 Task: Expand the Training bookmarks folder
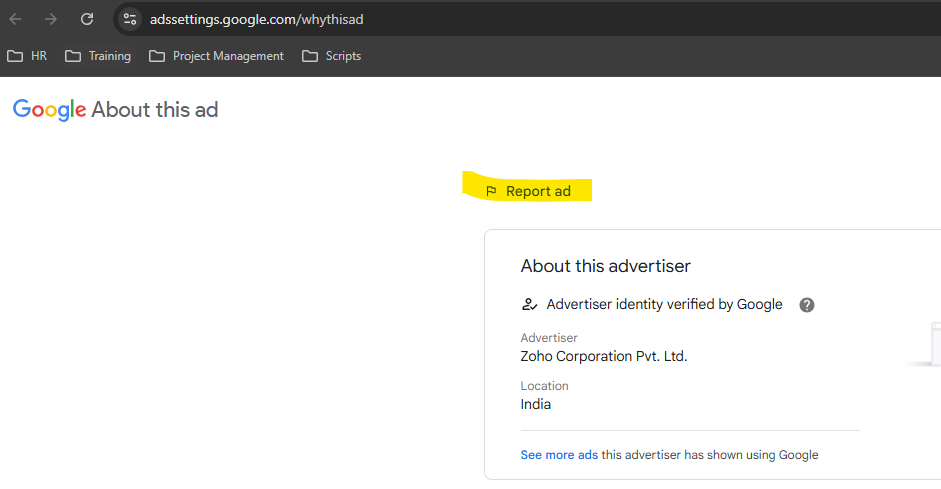(x=98, y=56)
